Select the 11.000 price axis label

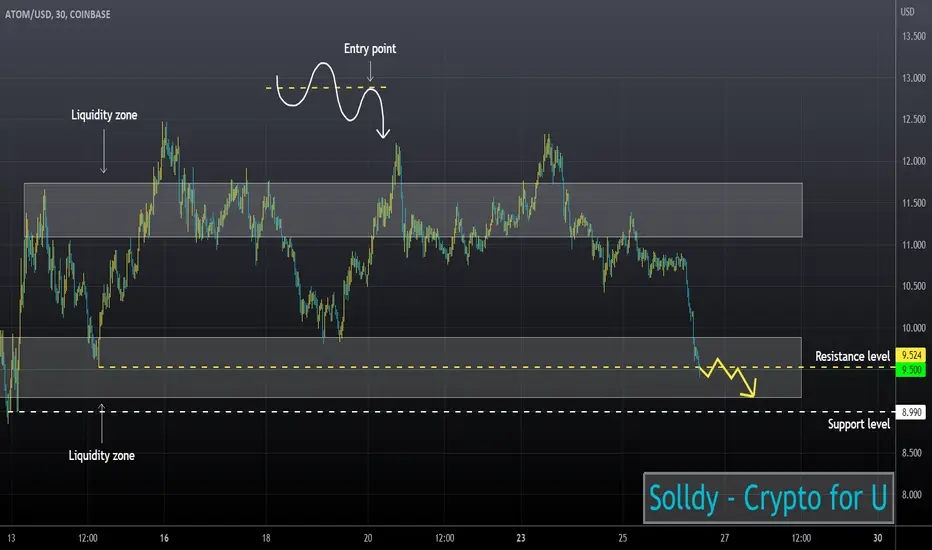[x=914, y=244]
